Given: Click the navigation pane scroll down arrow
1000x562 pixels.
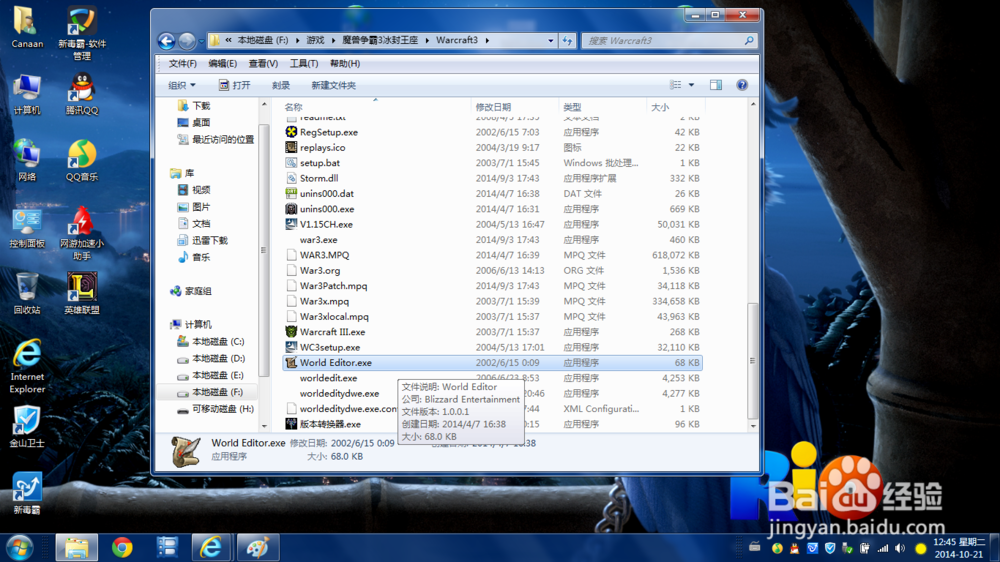Looking at the screenshot, I should tap(264, 425).
